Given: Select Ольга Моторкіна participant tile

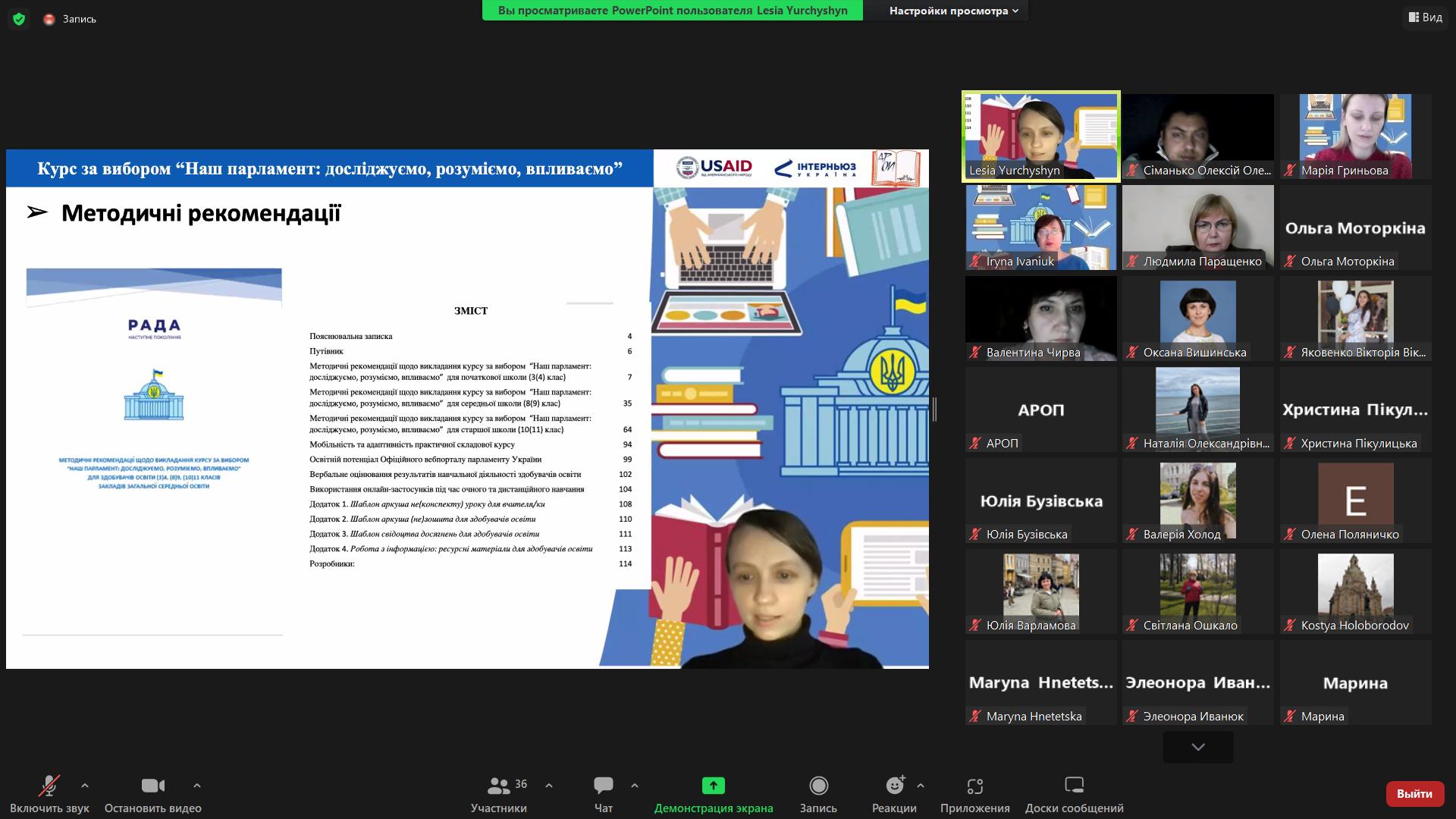Looking at the screenshot, I should click(x=1356, y=227).
